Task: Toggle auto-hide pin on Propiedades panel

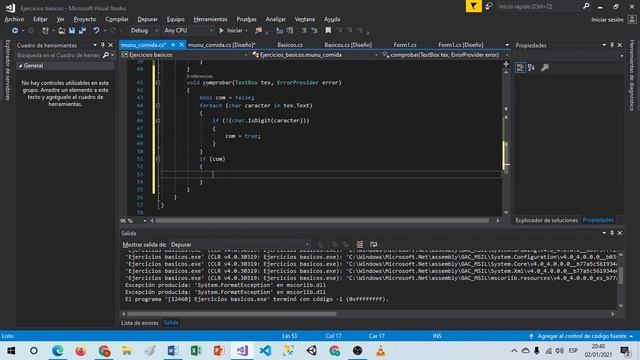Action: tap(611, 45)
